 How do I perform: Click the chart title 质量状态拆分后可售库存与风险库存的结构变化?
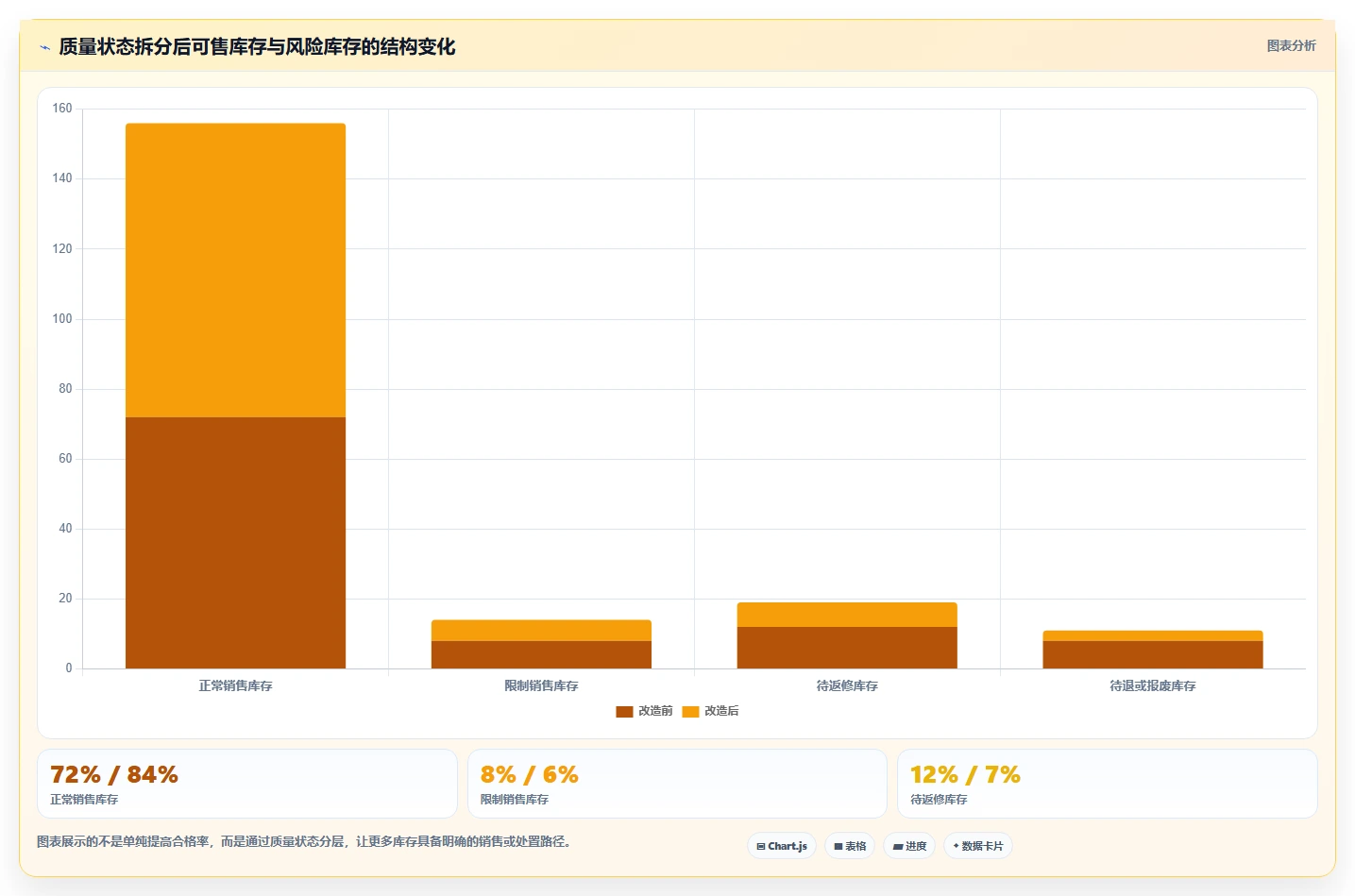coord(257,47)
